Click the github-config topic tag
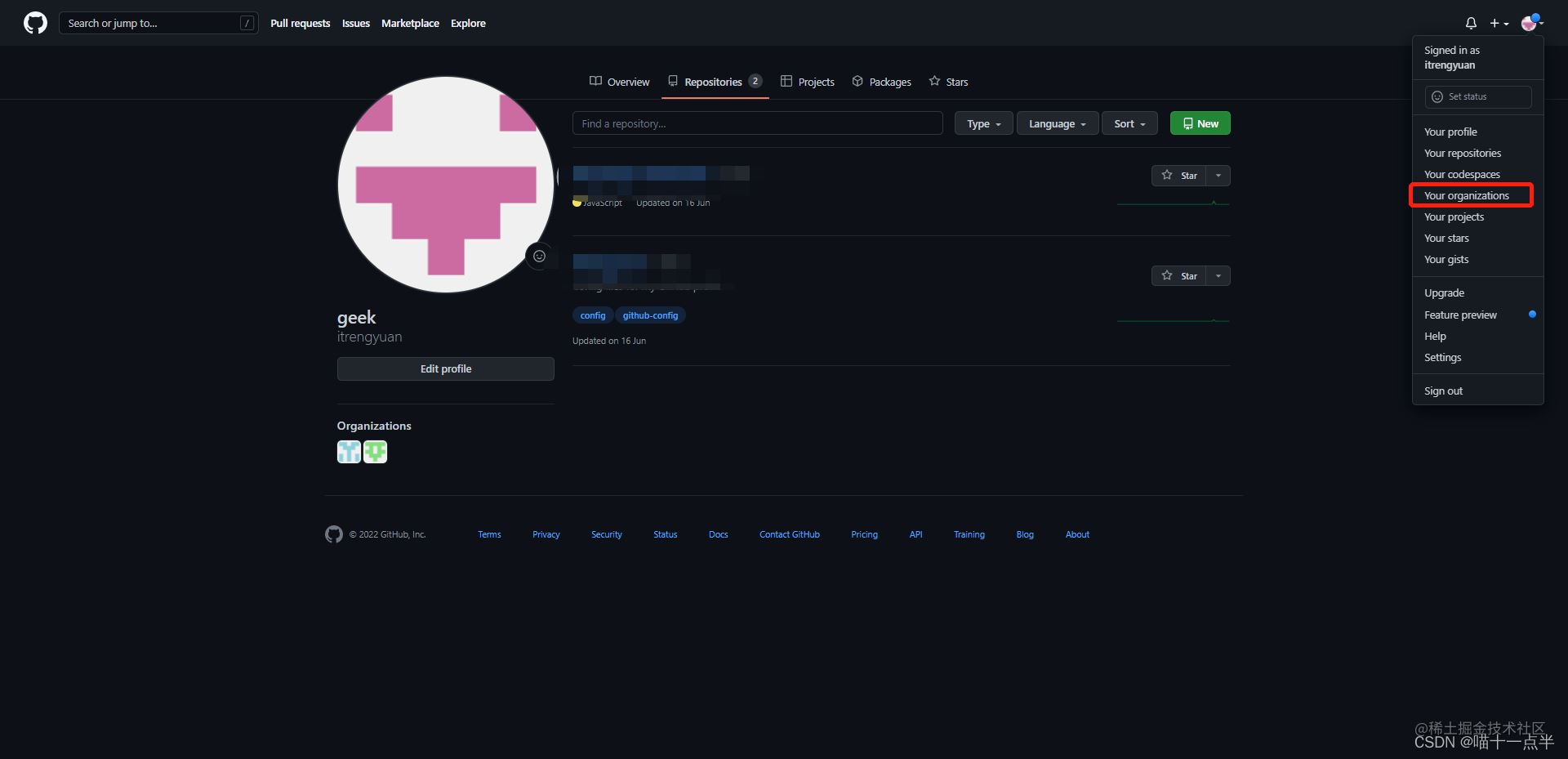 650,315
